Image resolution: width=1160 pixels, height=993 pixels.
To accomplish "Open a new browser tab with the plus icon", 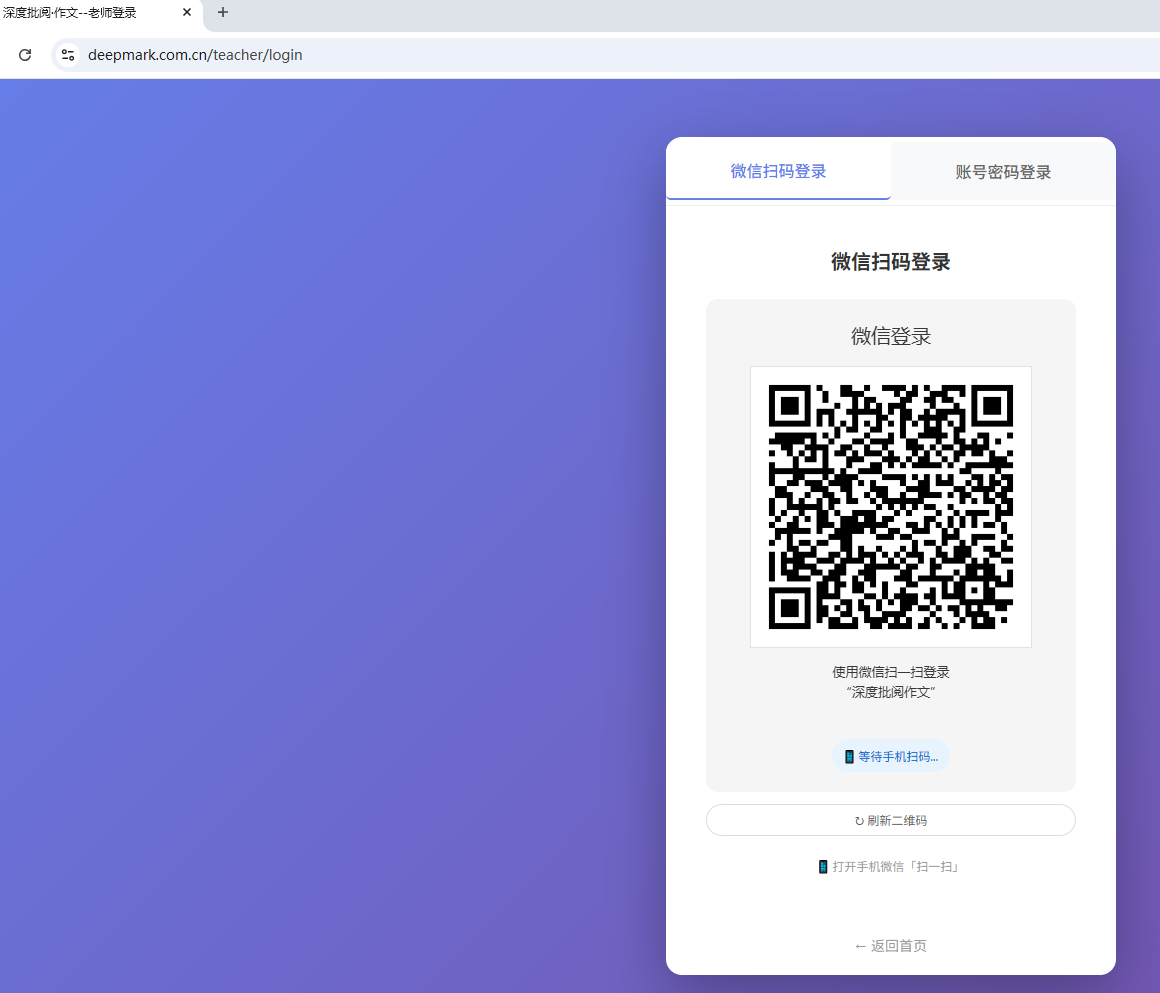I will tap(222, 13).
